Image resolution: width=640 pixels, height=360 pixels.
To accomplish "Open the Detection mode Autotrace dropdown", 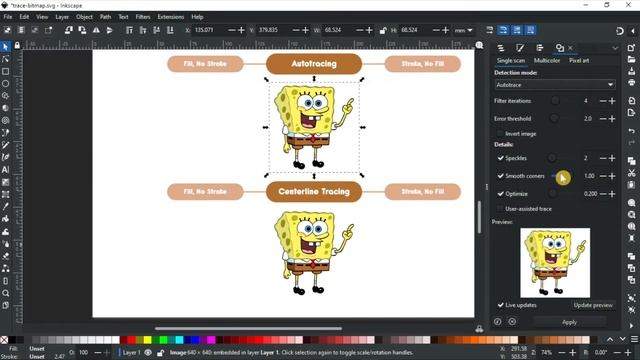I will tap(555, 85).
